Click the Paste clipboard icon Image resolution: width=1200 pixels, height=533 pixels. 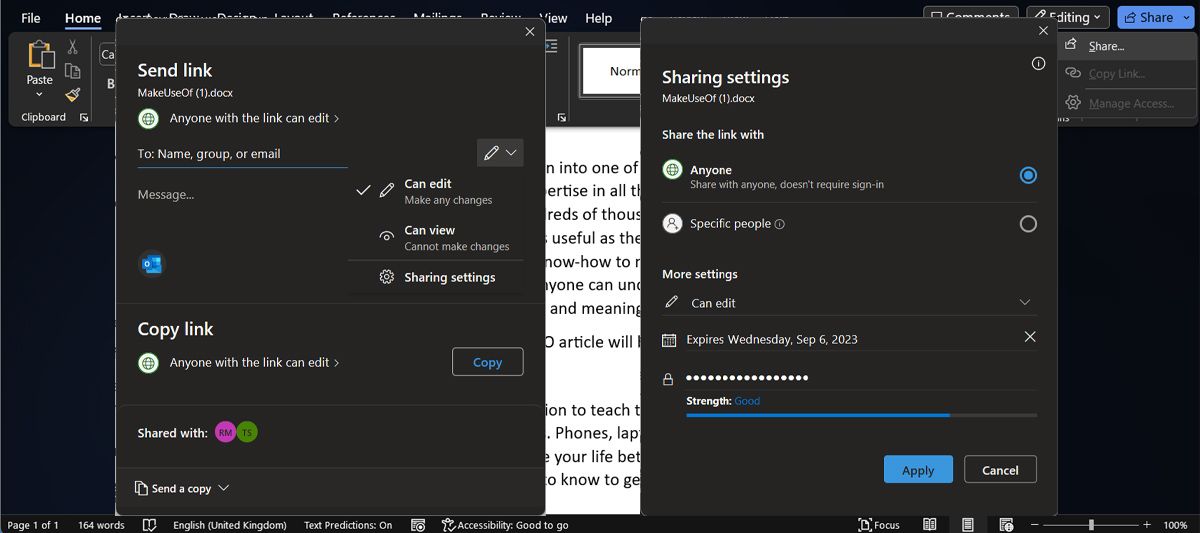point(40,55)
